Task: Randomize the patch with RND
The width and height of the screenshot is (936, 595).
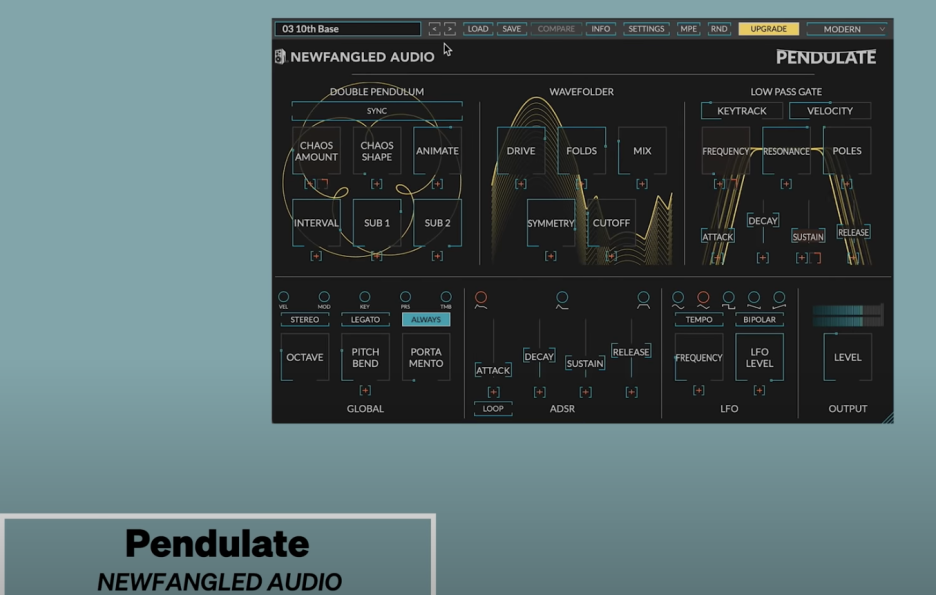Action: (719, 29)
